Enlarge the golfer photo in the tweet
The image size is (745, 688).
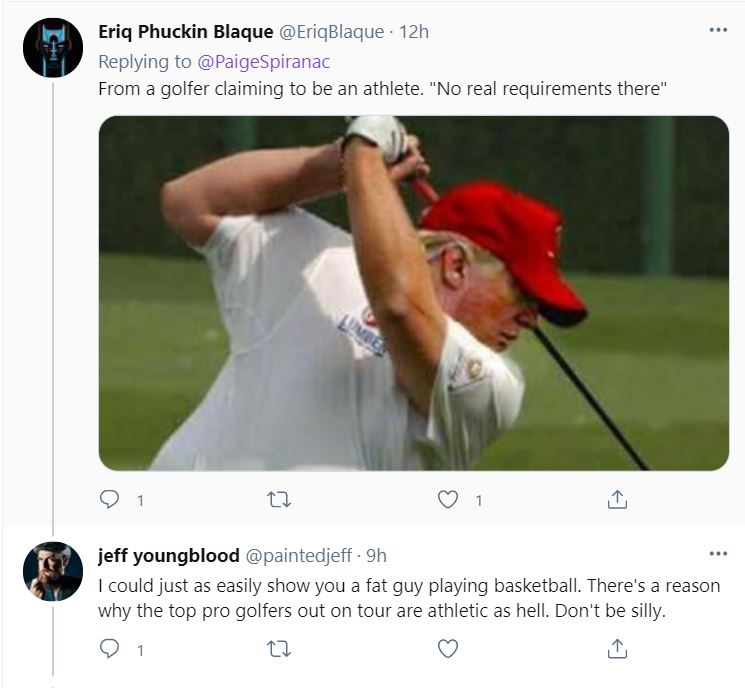[413, 293]
